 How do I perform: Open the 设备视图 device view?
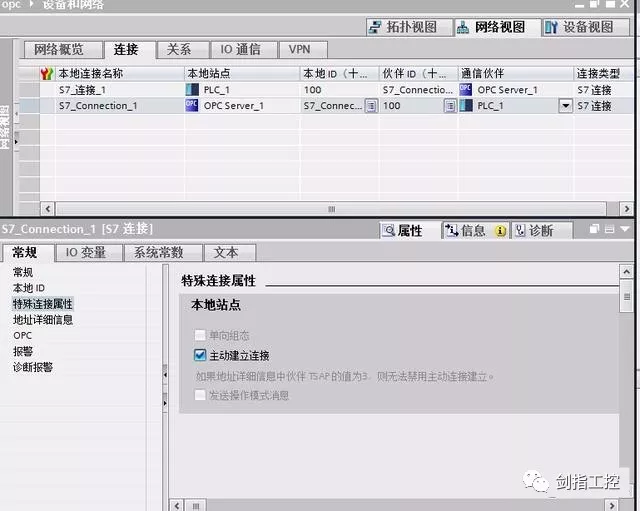click(x=580, y=27)
